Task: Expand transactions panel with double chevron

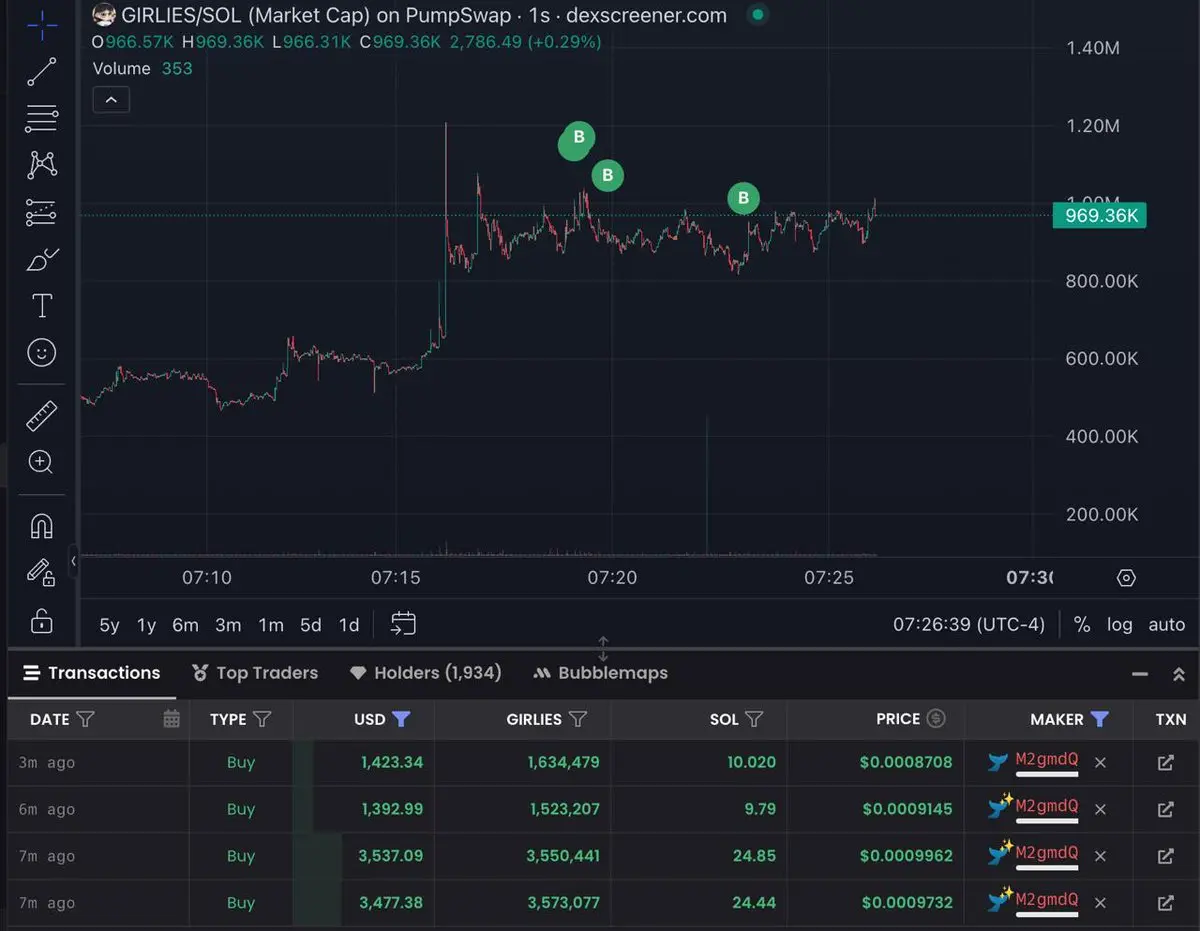Action: 1178,674
